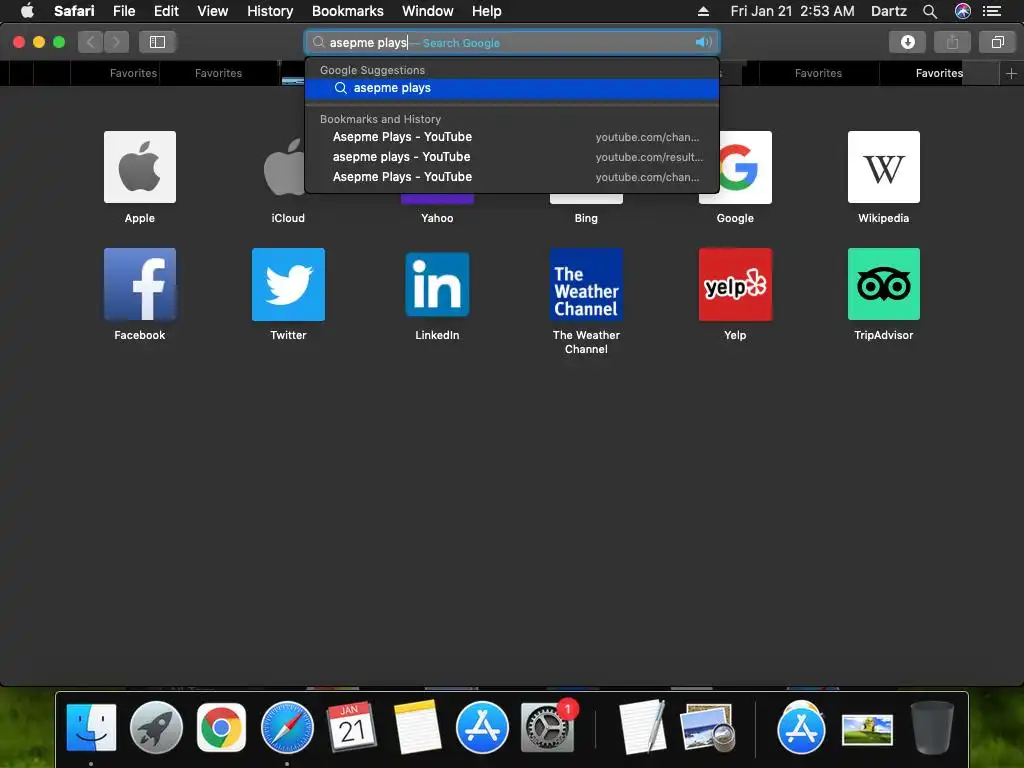Click the Safari compass Dock icon

[x=287, y=728]
